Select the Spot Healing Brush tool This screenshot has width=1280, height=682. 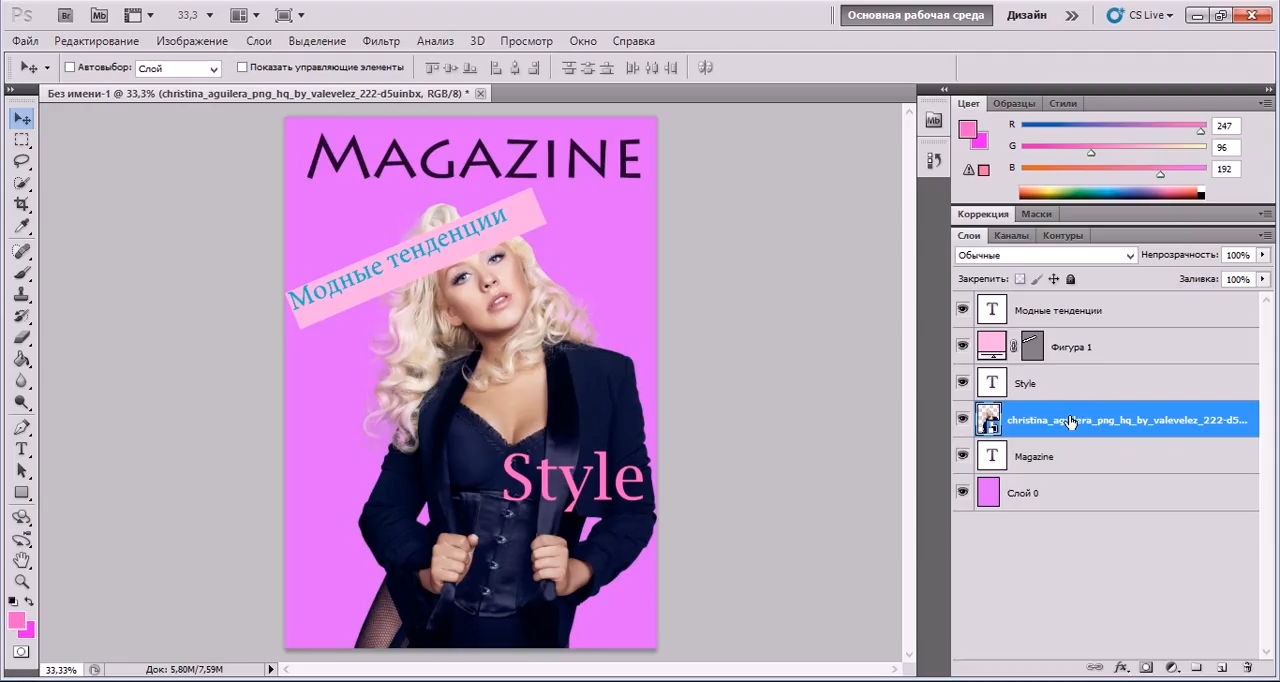pos(21,251)
